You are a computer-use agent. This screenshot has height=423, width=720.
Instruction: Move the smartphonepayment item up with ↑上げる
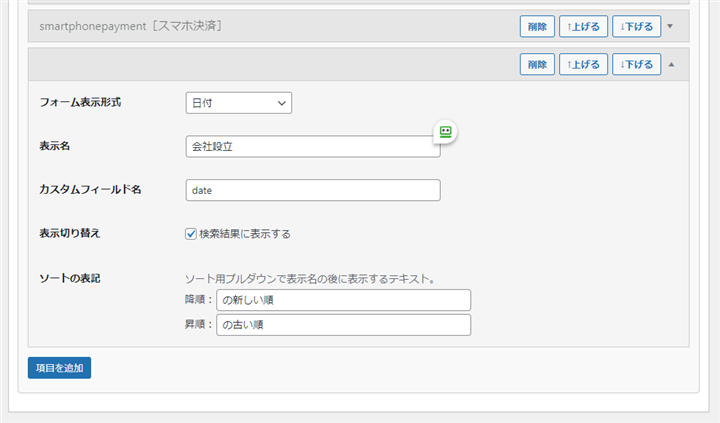click(584, 26)
